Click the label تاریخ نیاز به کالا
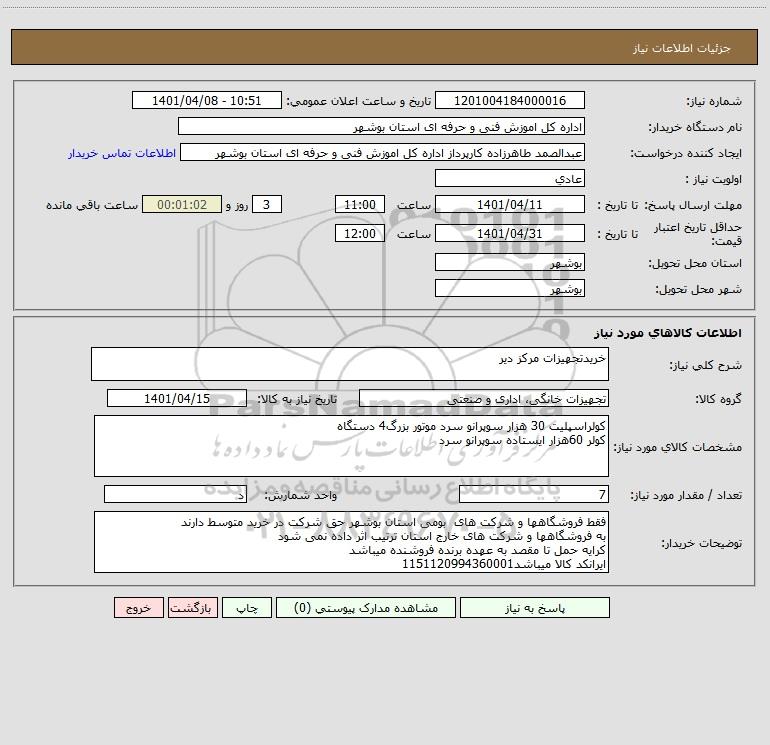Image resolution: width=770 pixels, height=745 pixels. (x=298, y=399)
